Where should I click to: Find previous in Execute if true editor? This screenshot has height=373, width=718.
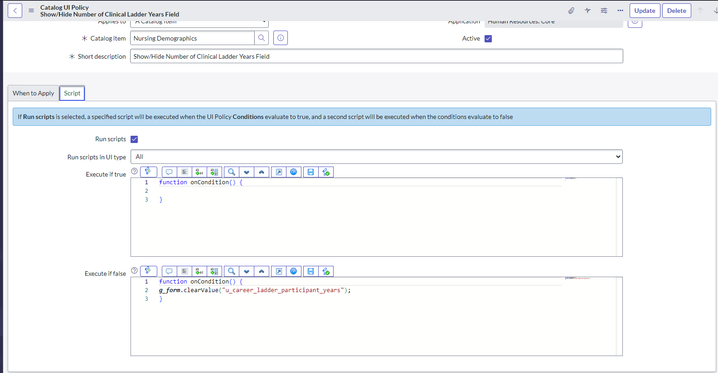click(261, 172)
